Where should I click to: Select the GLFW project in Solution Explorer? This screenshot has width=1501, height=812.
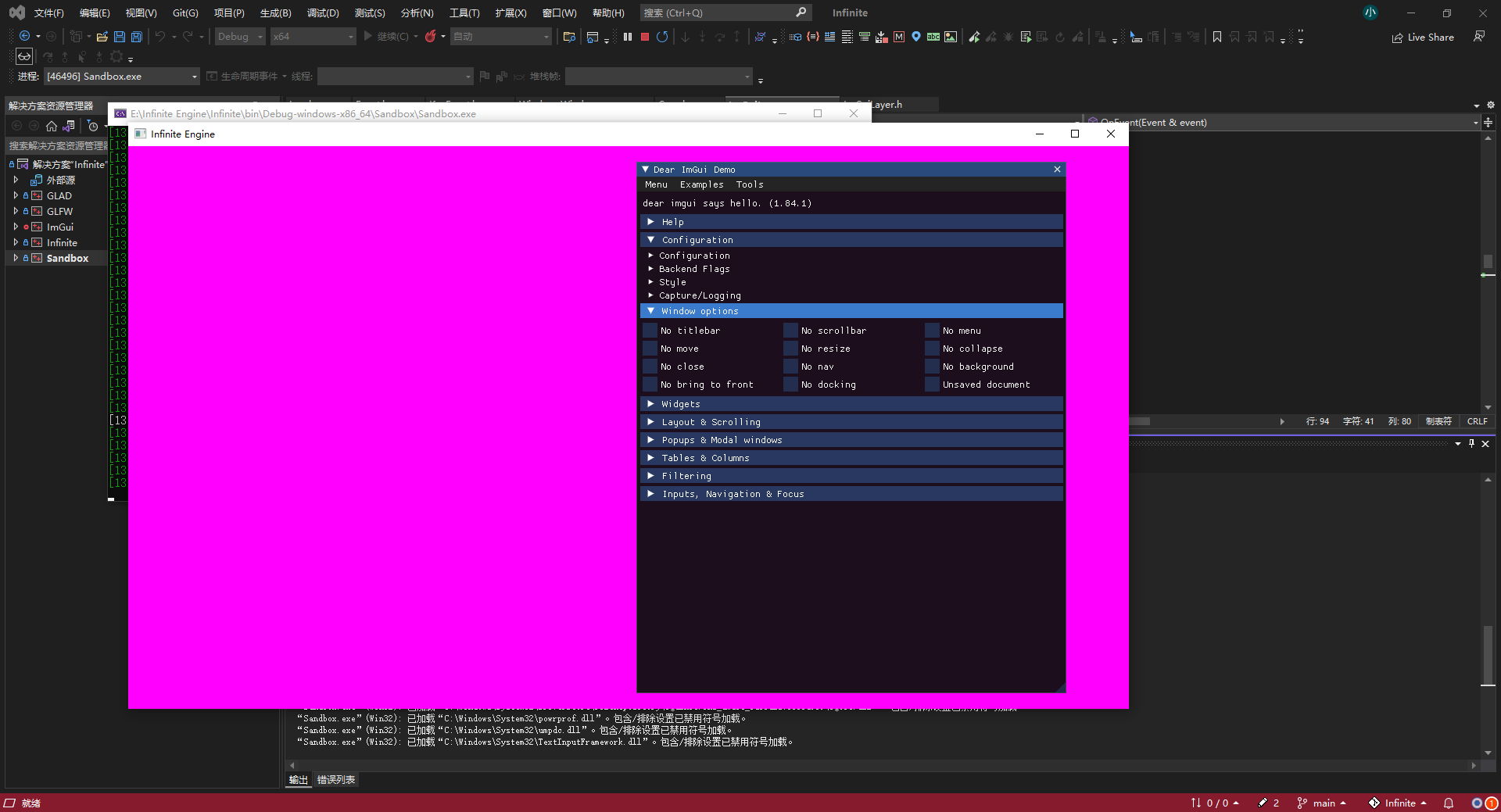(59, 211)
